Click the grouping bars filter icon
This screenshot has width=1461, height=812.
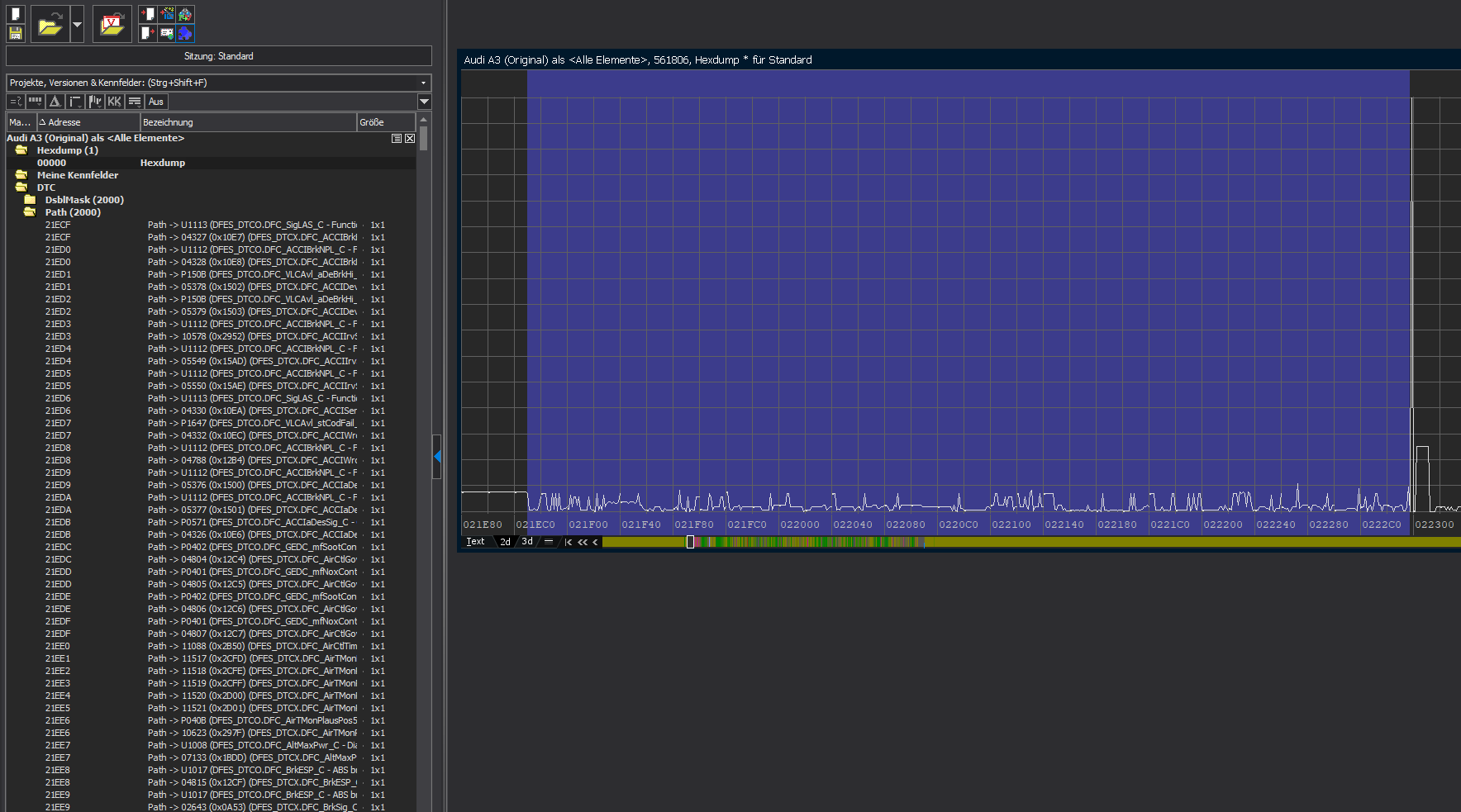click(35, 102)
